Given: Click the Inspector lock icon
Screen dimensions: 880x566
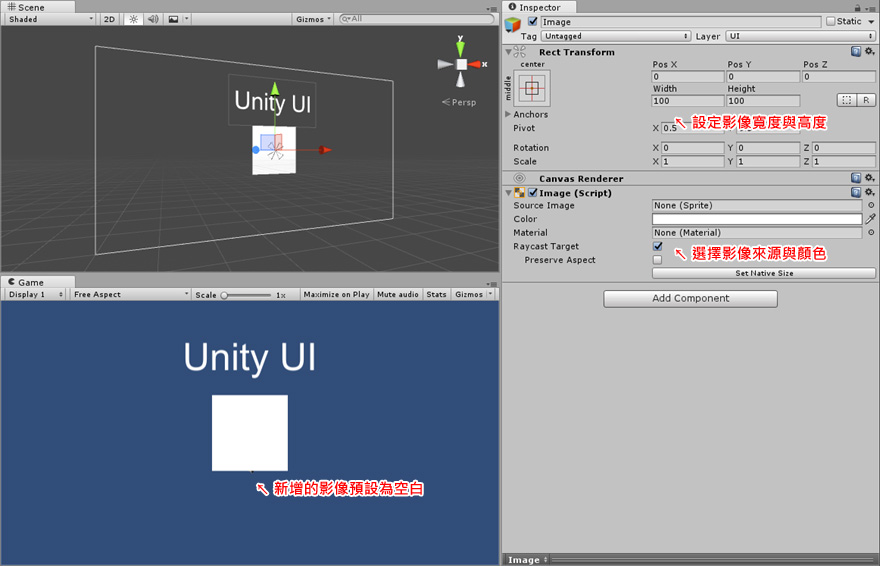Looking at the screenshot, I should [x=857, y=8].
